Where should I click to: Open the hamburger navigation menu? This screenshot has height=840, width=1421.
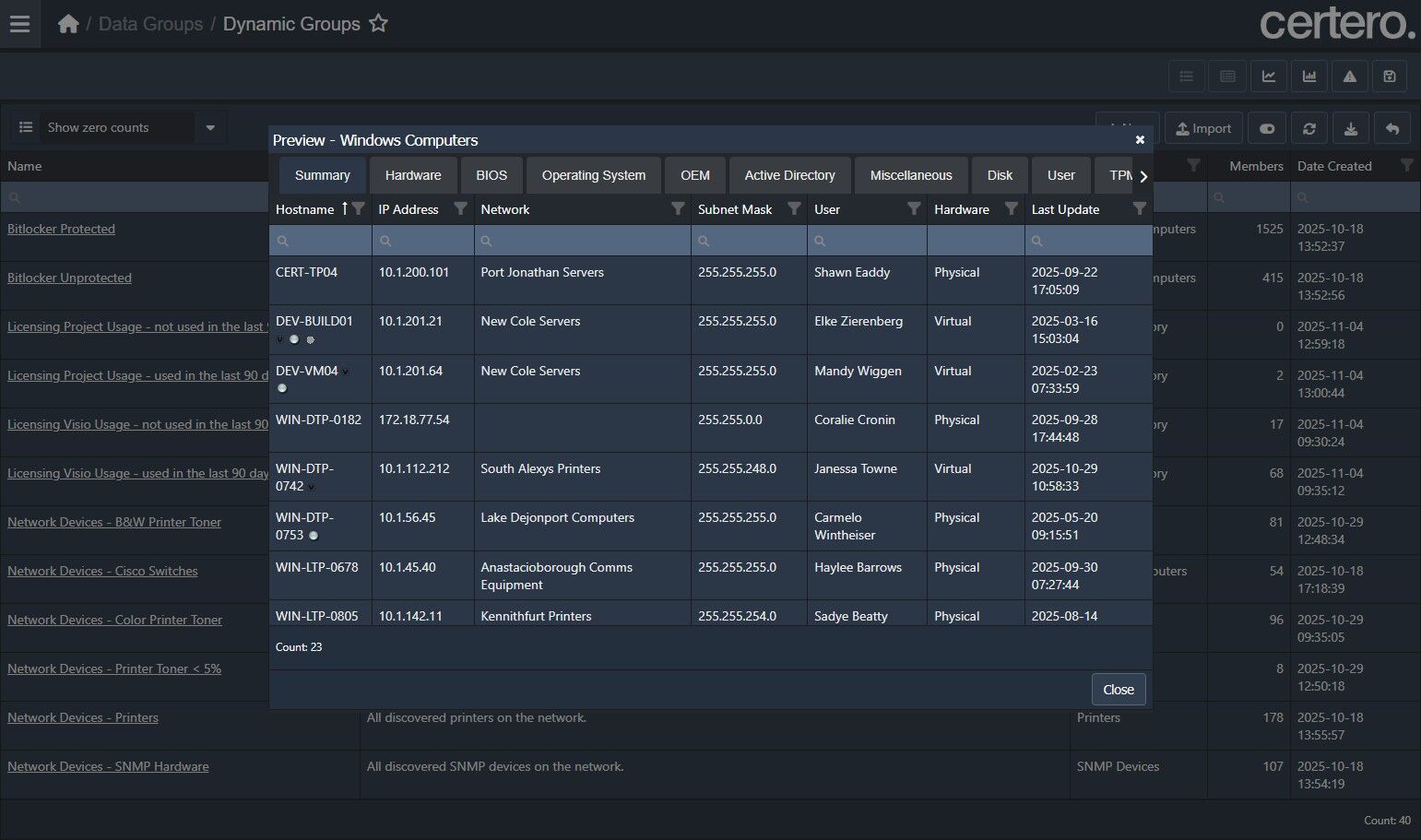point(19,24)
